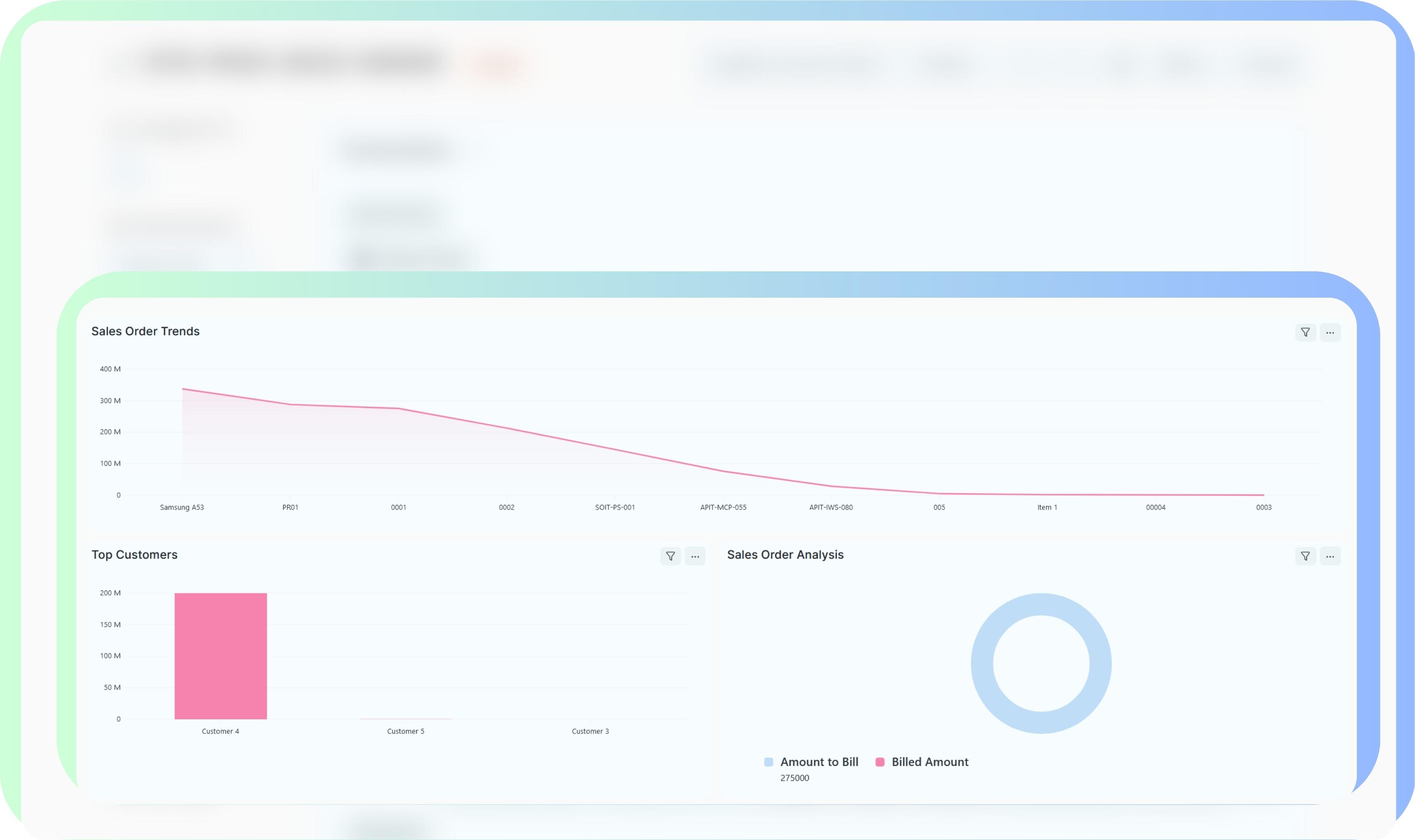The height and width of the screenshot is (840, 1416).
Task: Select the Customer 5 axis label
Action: tap(405, 731)
